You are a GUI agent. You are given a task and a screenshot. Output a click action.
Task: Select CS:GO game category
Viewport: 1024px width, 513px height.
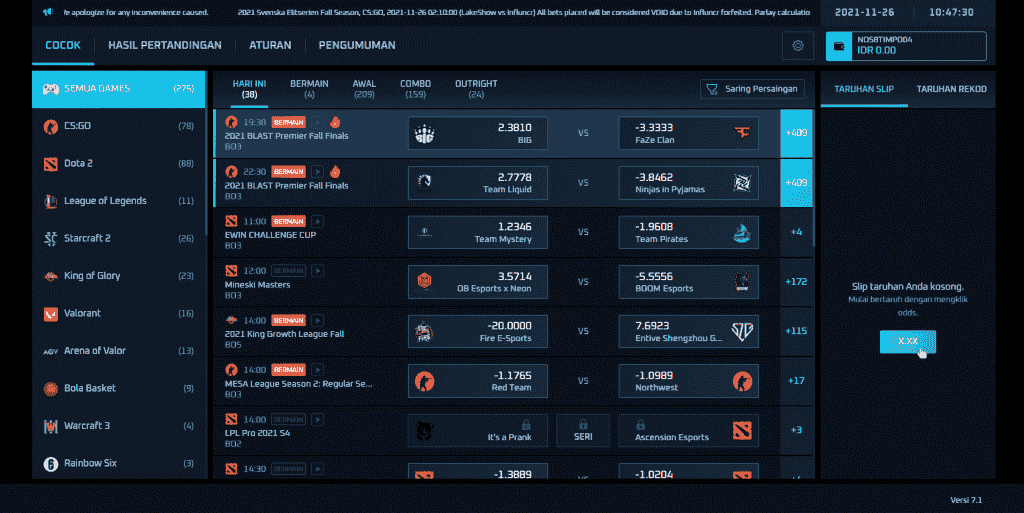pos(119,126)
